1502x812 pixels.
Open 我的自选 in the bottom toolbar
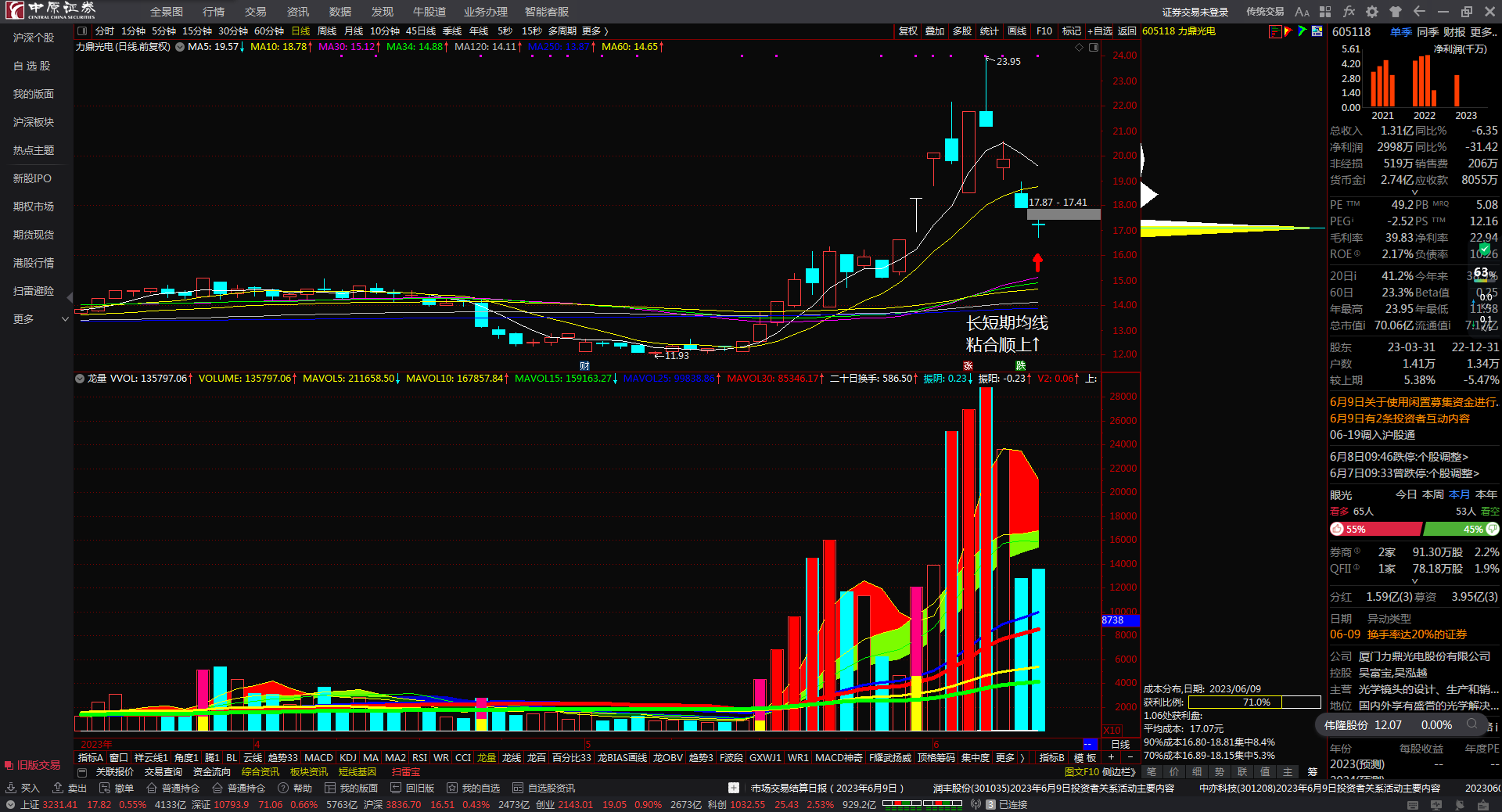(473, 788)
